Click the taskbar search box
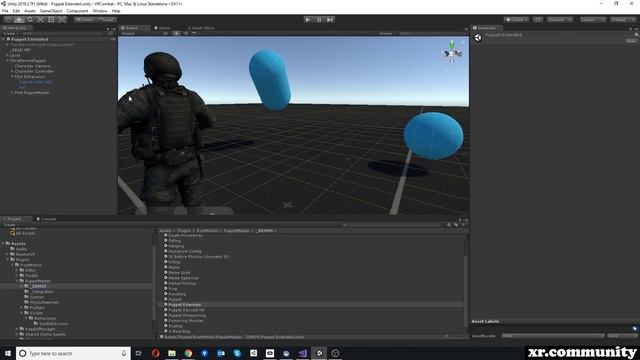The height and width of the screenshot is (360, 640). tap(73, 353)
